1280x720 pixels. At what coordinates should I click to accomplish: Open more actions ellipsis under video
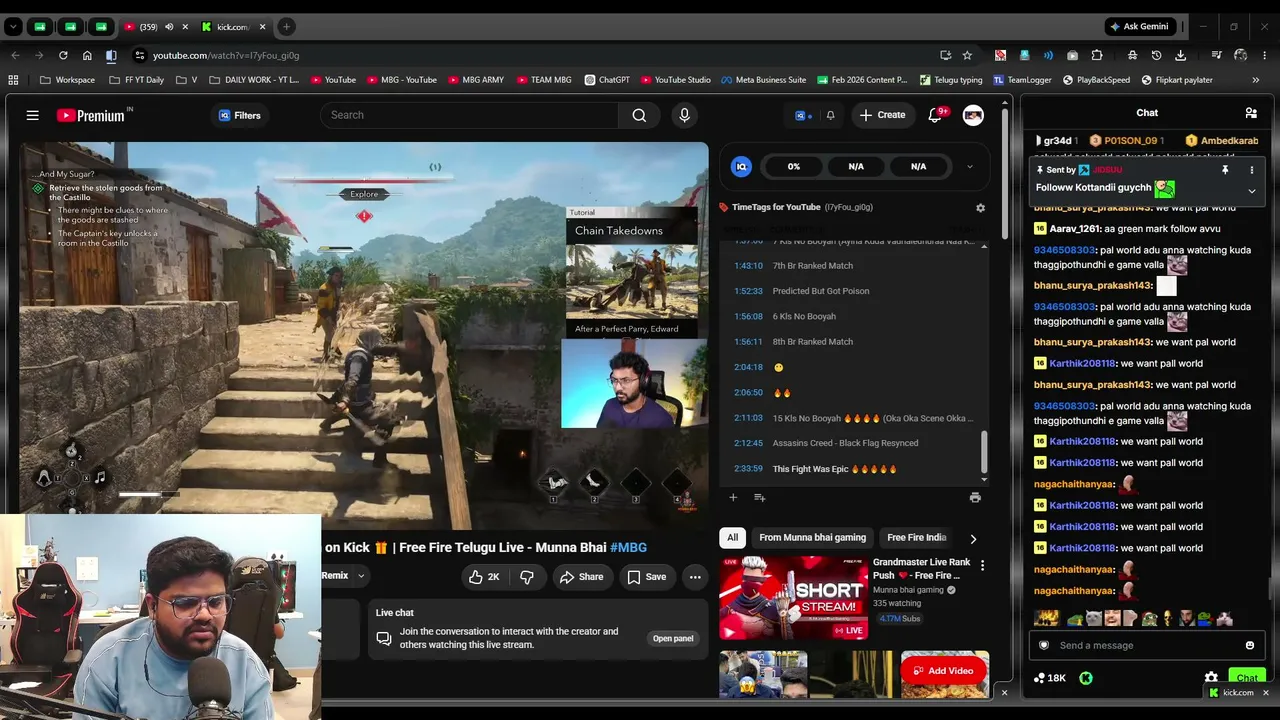[x=695, y=577]
